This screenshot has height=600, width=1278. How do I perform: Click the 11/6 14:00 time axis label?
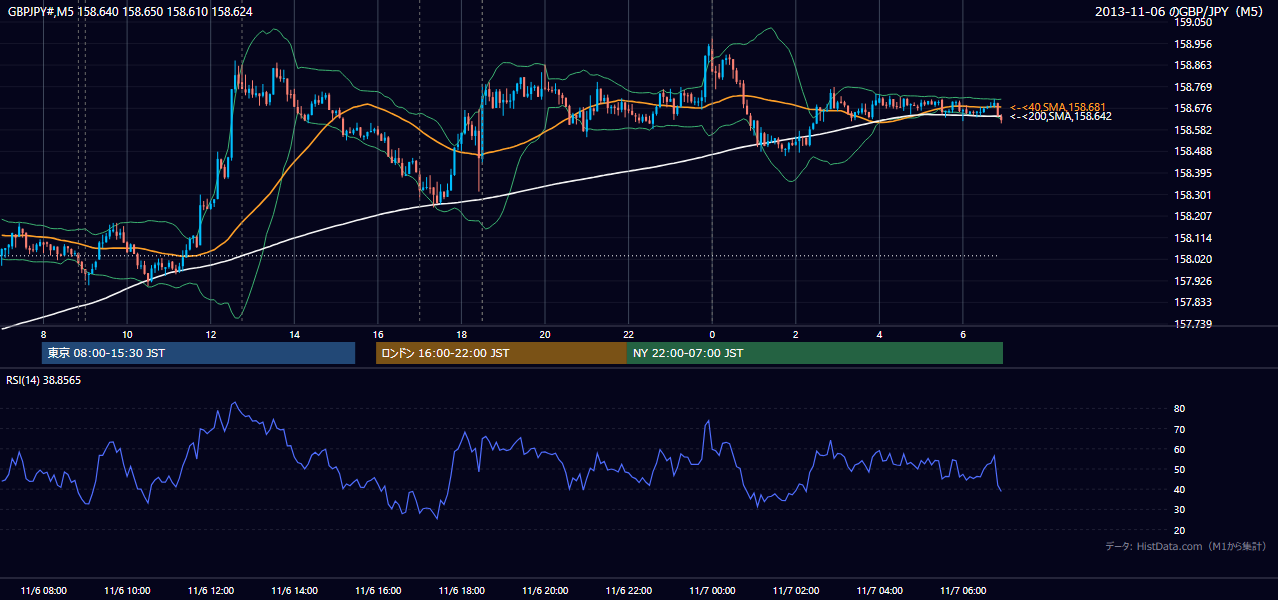[294, 591]
